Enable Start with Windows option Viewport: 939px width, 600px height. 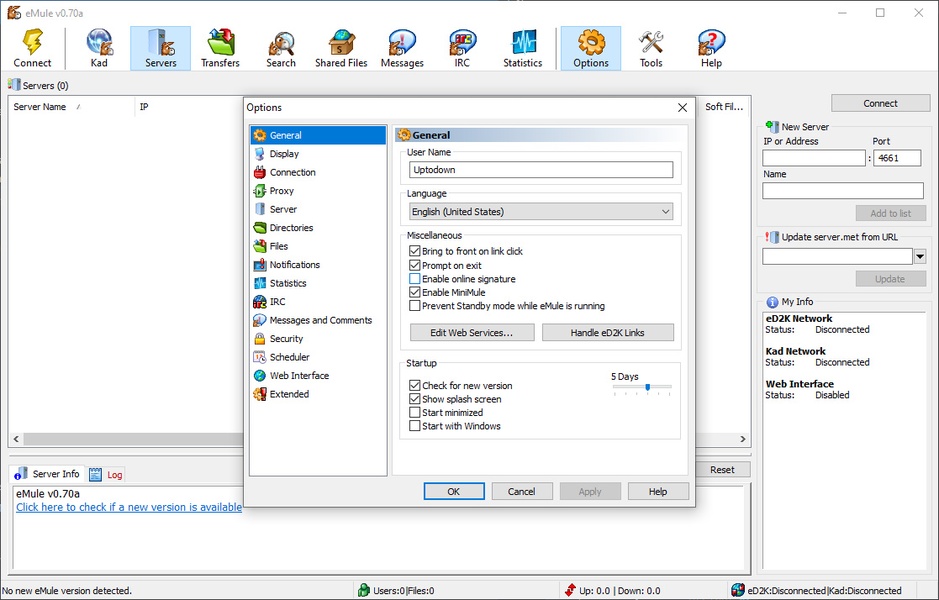pyautogui.click(x=415, y=426)
